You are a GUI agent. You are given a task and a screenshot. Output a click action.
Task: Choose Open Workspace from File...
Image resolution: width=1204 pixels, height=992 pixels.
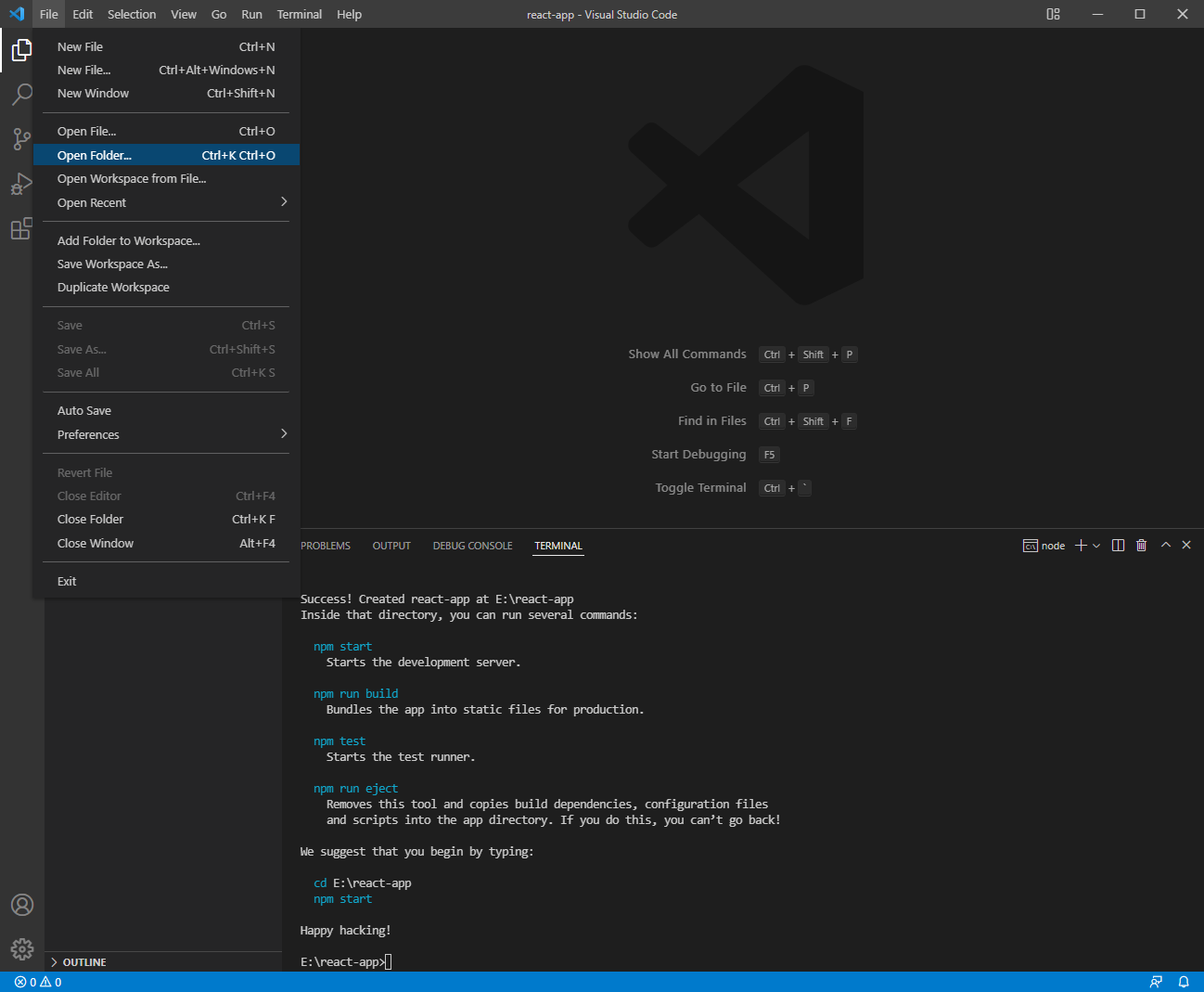pos(167,178)
